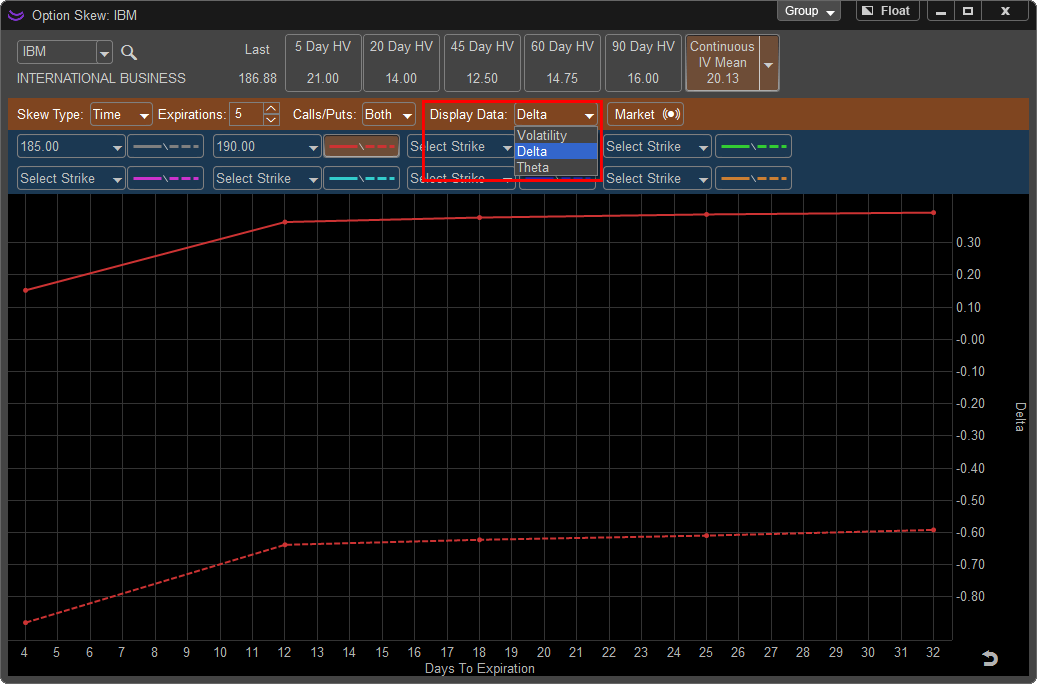Select the 20 Day HV box
Screen dimensions: 1037x684
(401, 63)
